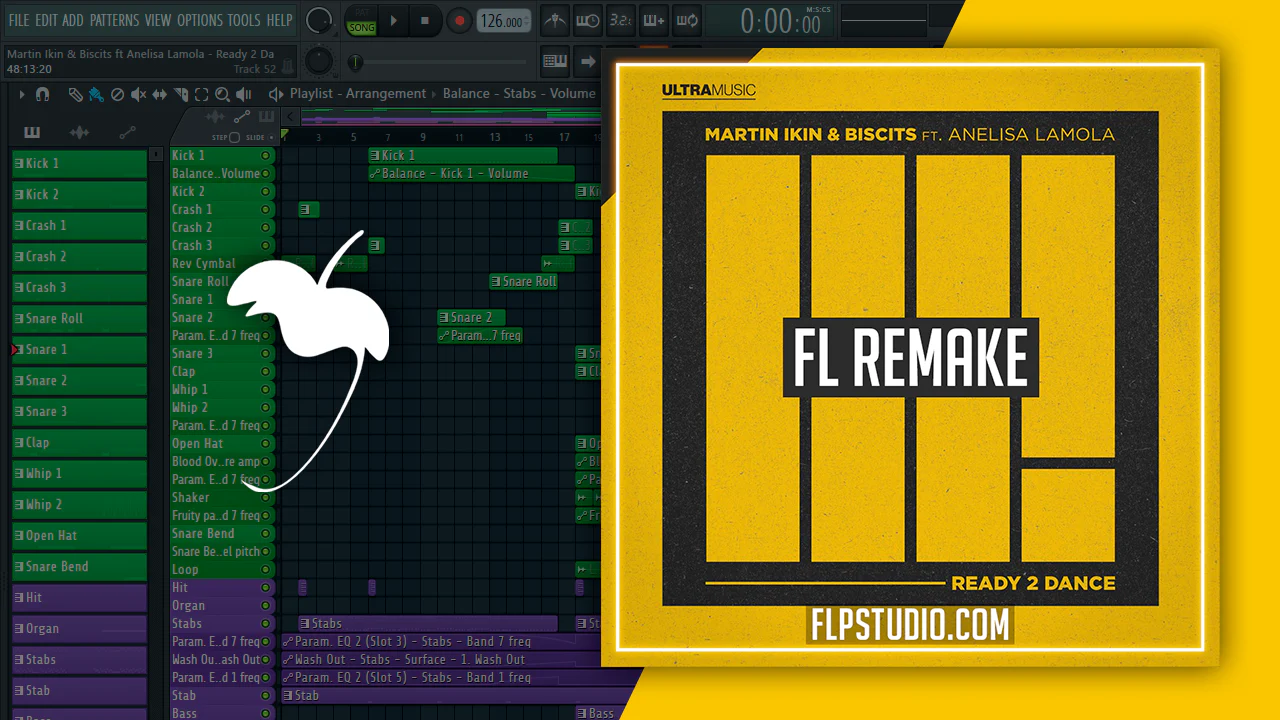
Task: Select Snare Roll pattern in the picker
Action: [79, 318]
